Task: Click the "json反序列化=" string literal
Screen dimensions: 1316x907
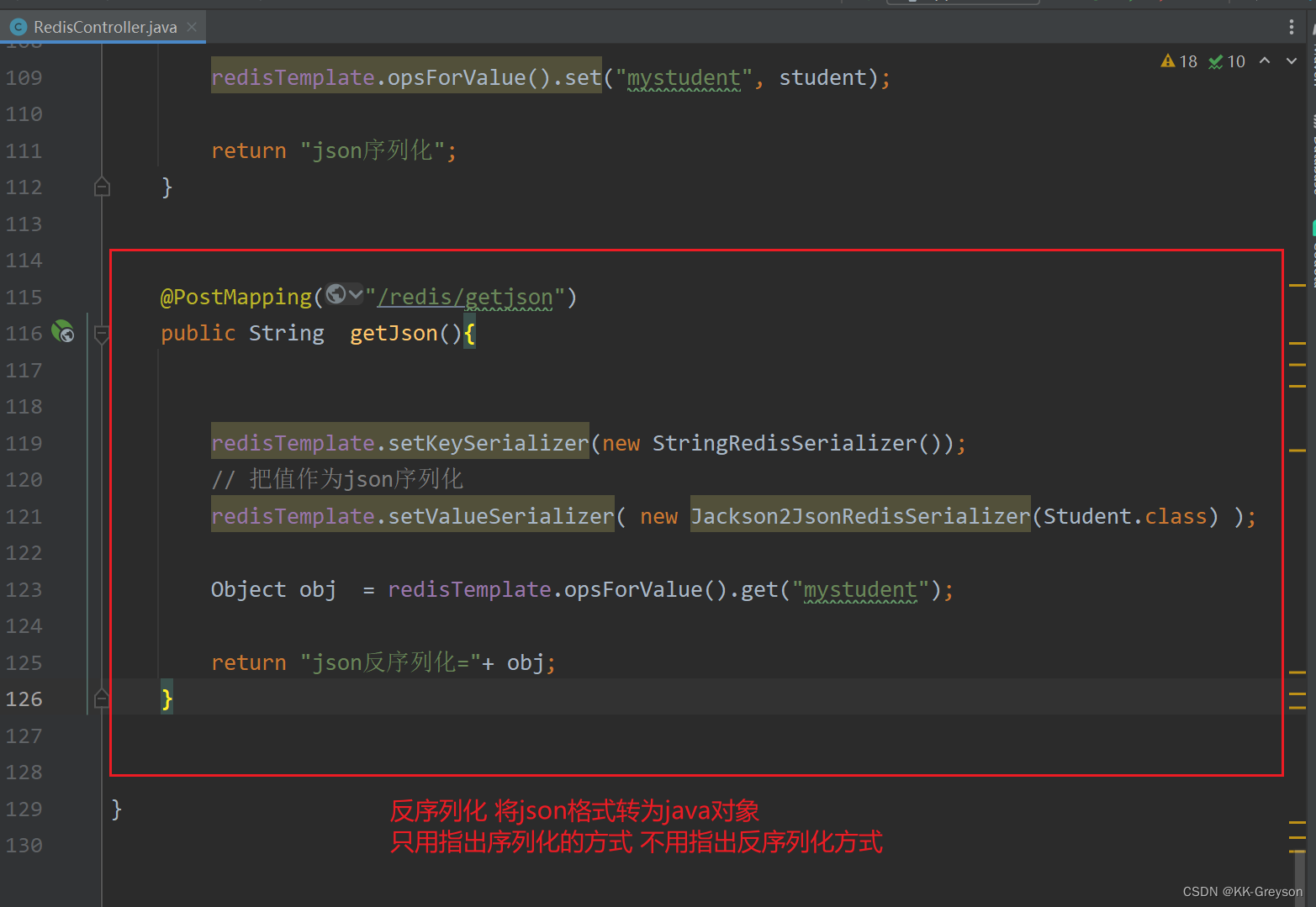Action: [390, 662]
